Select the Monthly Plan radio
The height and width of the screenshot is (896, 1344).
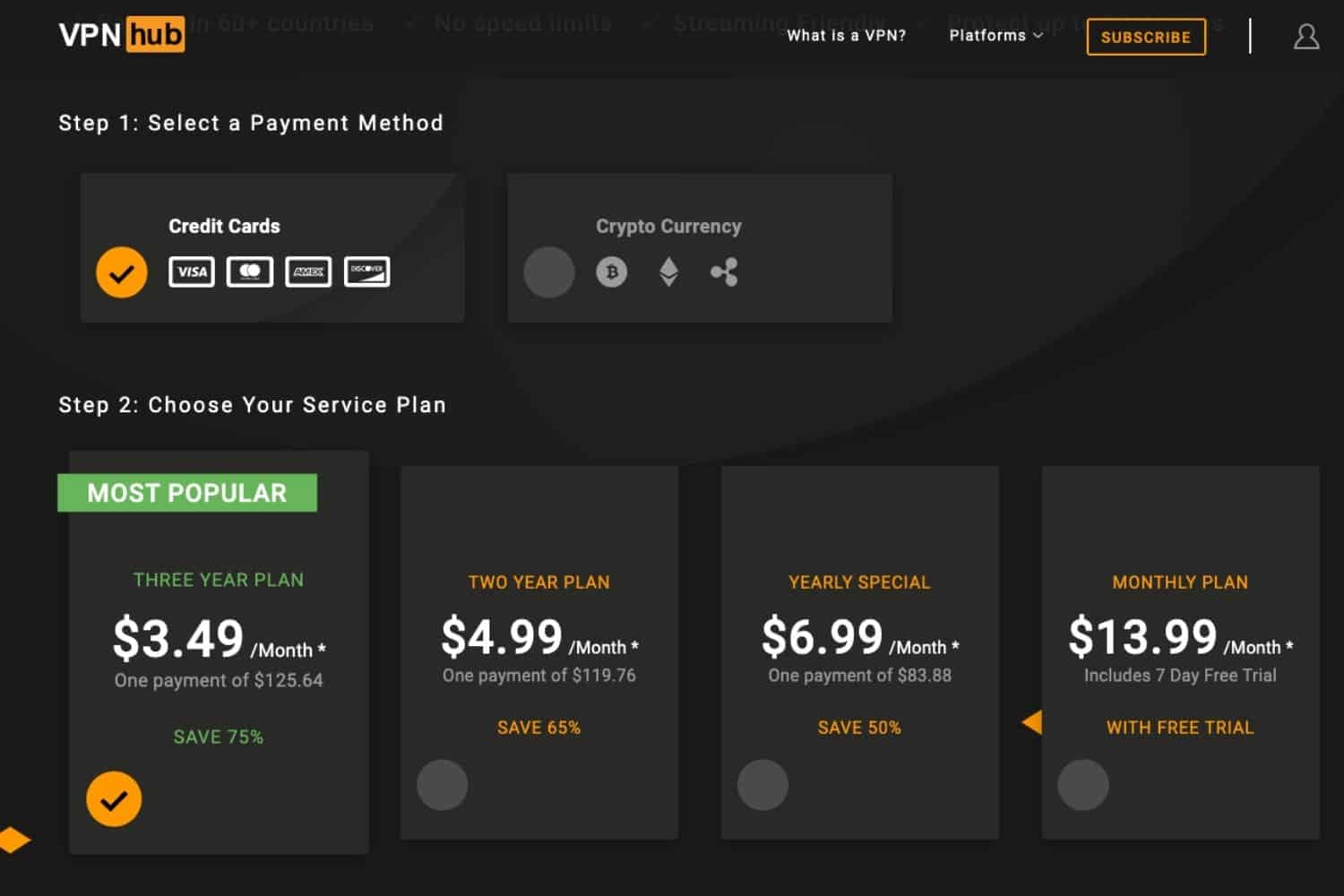tap(1083, 785)
